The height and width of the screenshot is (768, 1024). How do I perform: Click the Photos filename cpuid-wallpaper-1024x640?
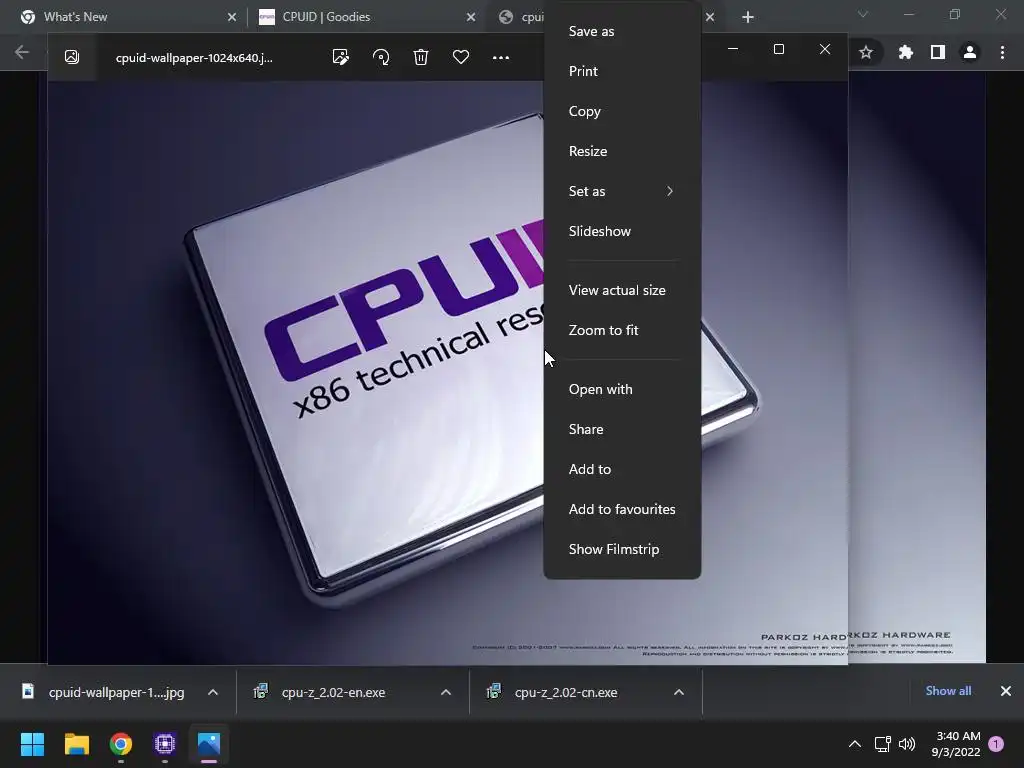[x=194, y=57]
